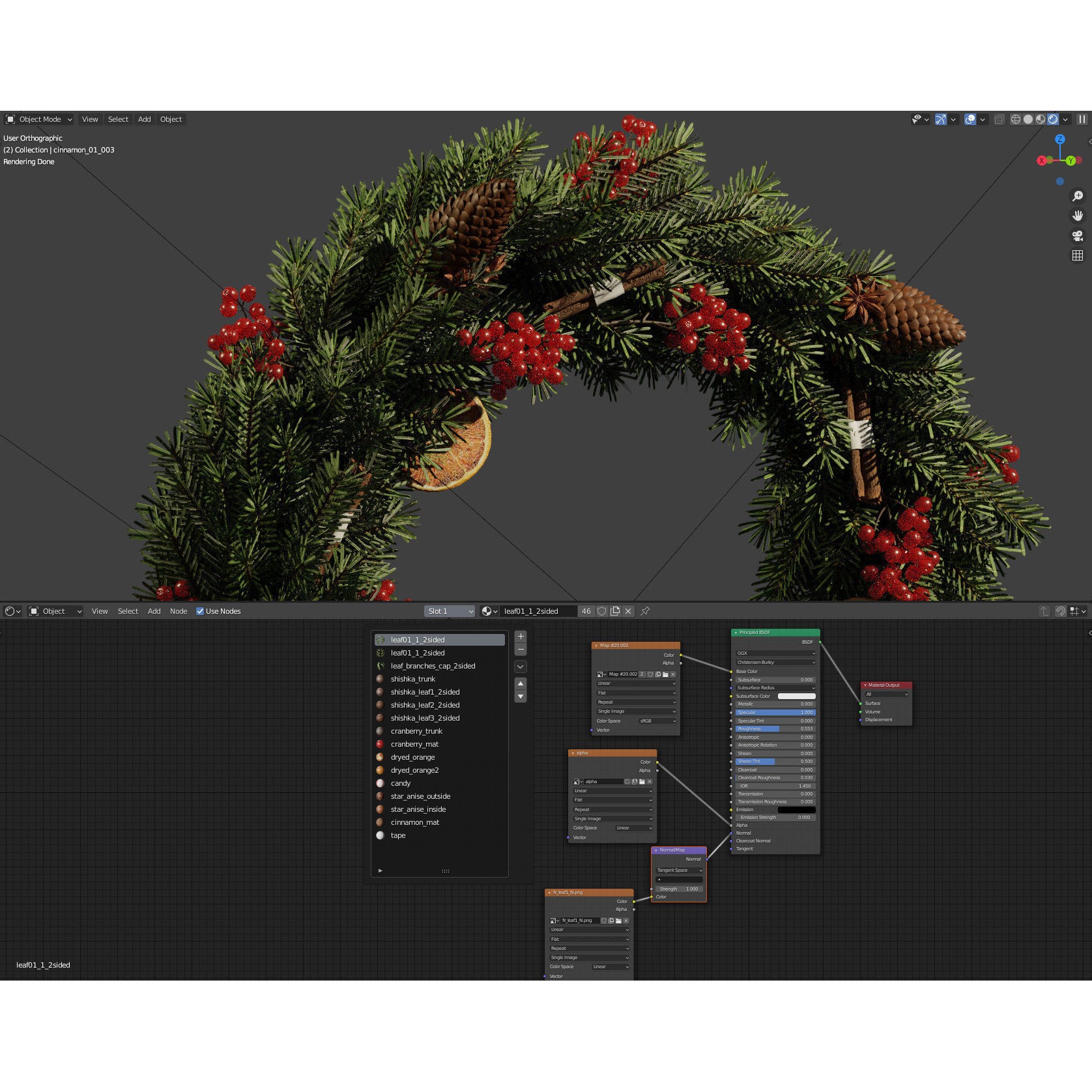Toggle X-Ray mode in viewport header
This screenshot has width=1092, height=1092.
pos(999,119)
